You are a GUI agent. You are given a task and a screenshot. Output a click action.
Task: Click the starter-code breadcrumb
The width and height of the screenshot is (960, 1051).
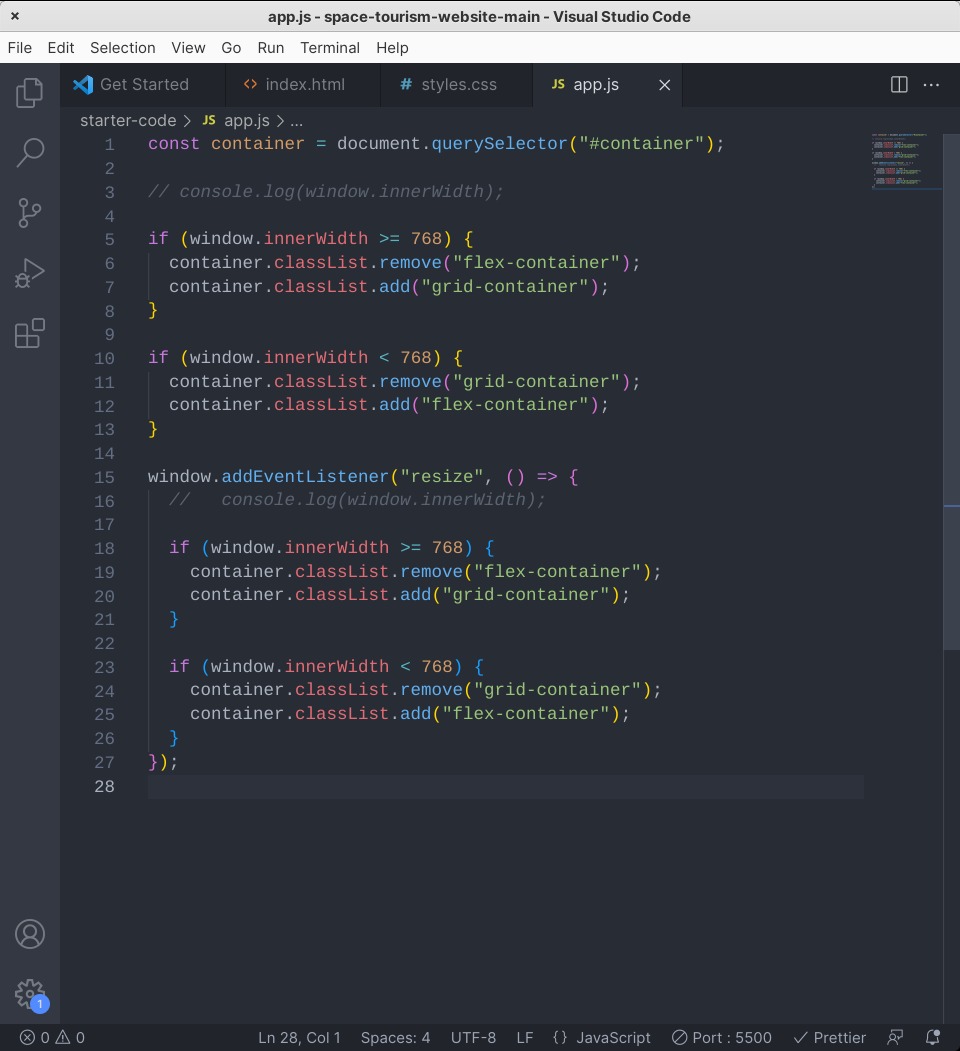point(127,120)
